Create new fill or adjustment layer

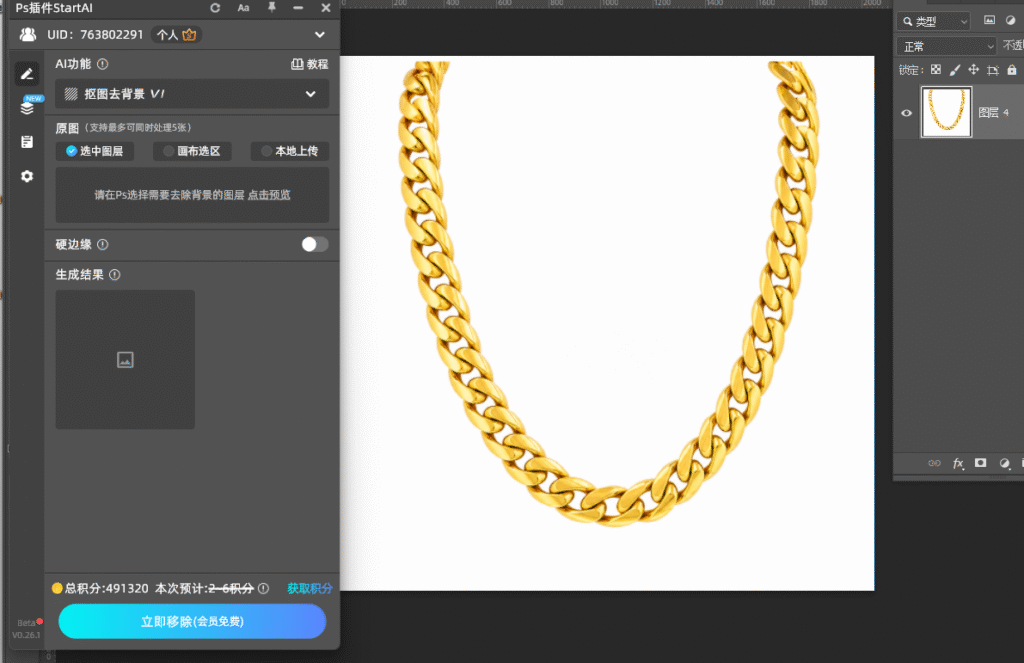(1004, 463)
